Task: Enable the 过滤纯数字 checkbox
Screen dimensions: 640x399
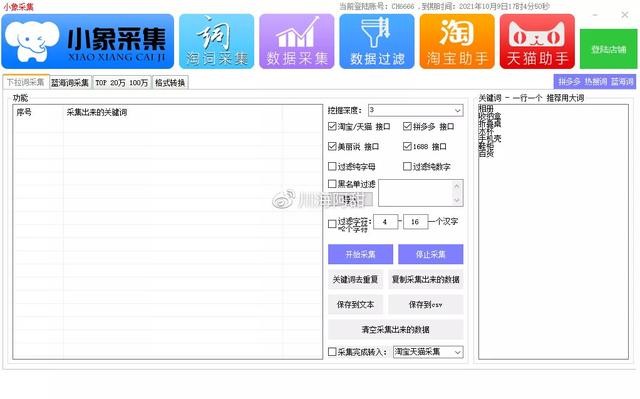Action: point(407,166)
